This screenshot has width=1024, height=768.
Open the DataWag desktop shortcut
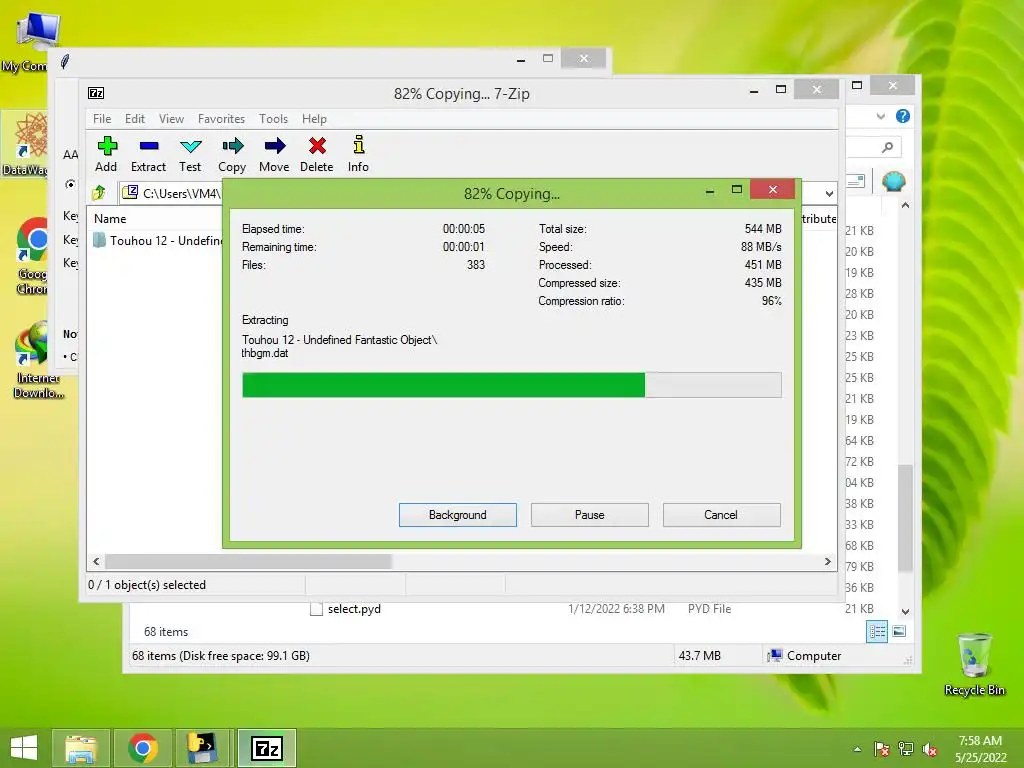click(x=26, y=144)
